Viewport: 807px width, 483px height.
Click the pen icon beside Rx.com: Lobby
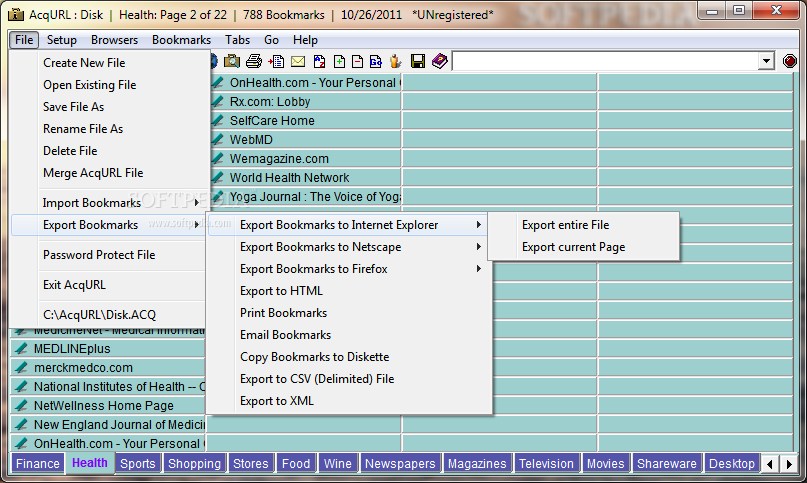tap(218, 101)
